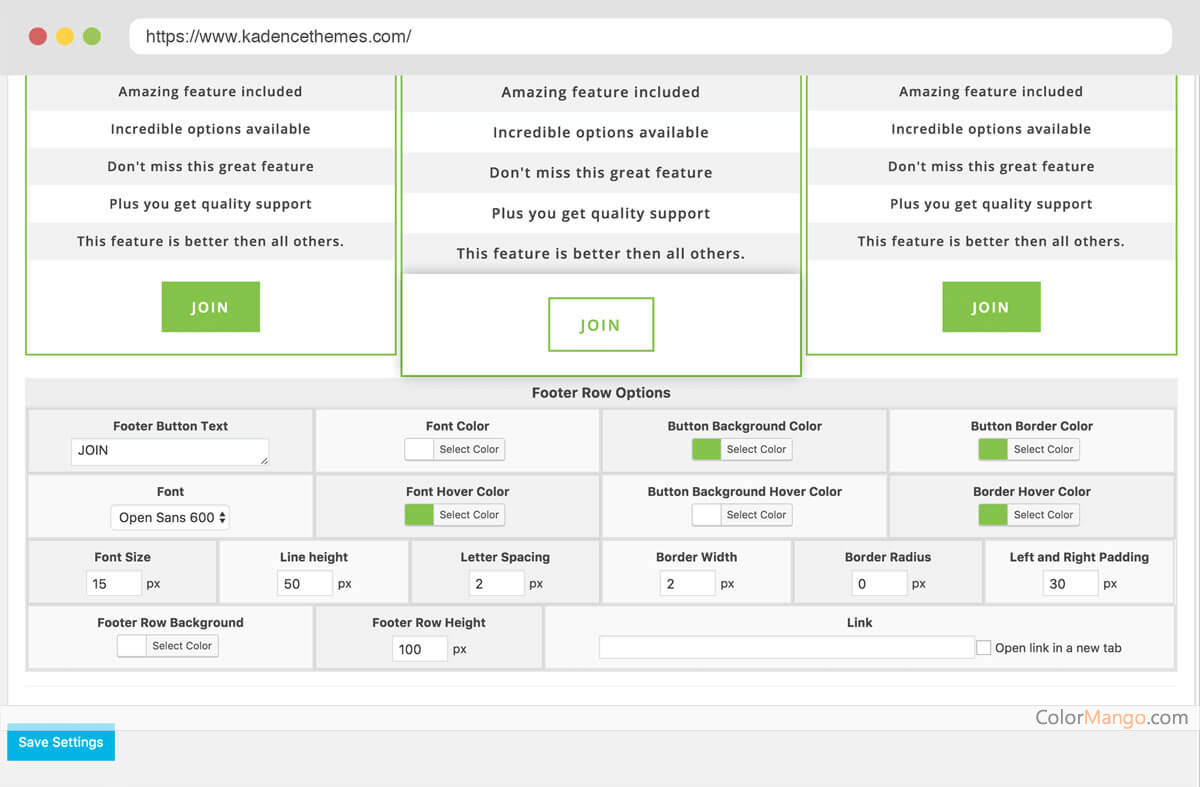Viewport: 1200px width, 787px height.
Task: Select the Border Hover Color
Action: (1043, 514)
